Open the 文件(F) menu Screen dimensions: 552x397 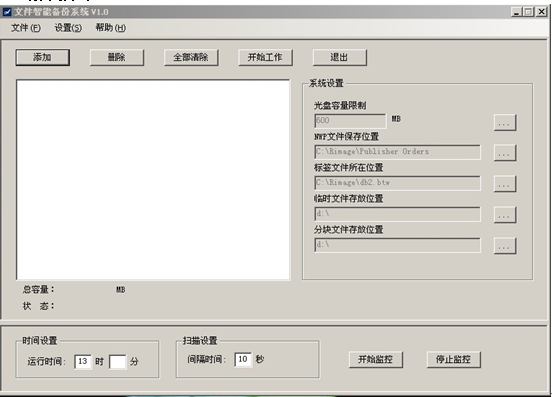coord(26,28)
